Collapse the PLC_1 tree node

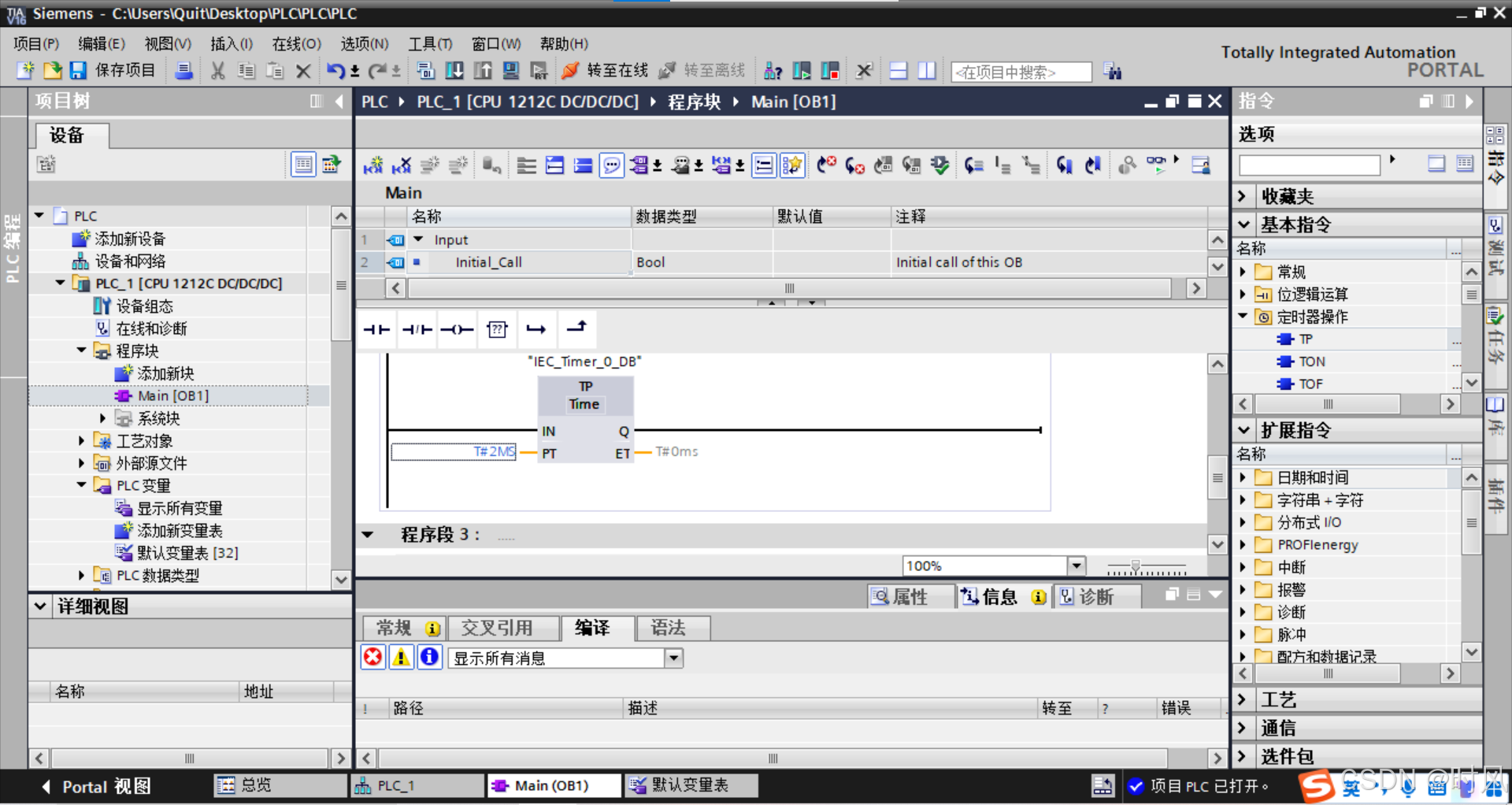pos(61,283)
